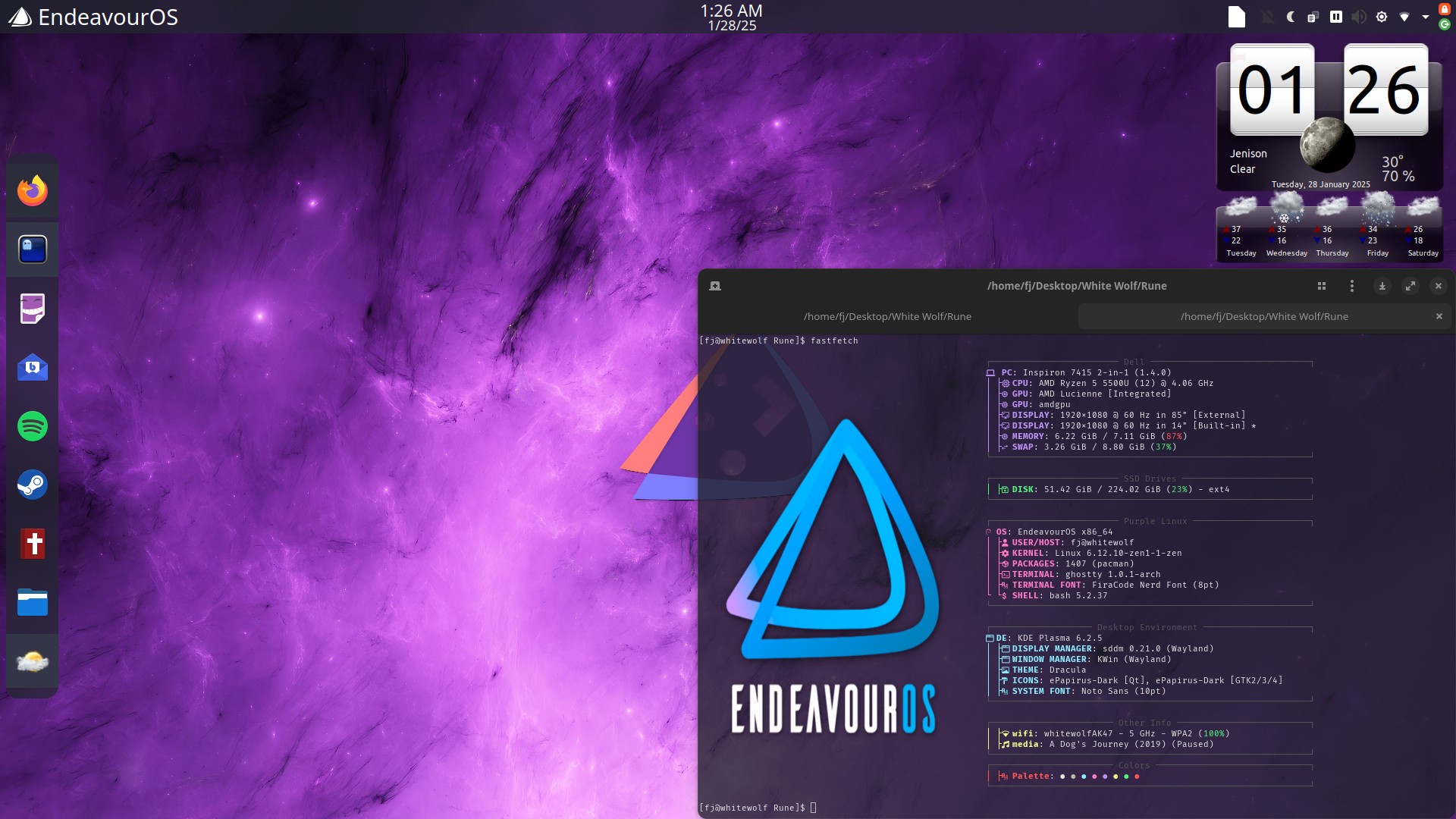Select the second terminal tab Rune
This screenshot has width=1456, height=819.
(x=1264, y=316)
